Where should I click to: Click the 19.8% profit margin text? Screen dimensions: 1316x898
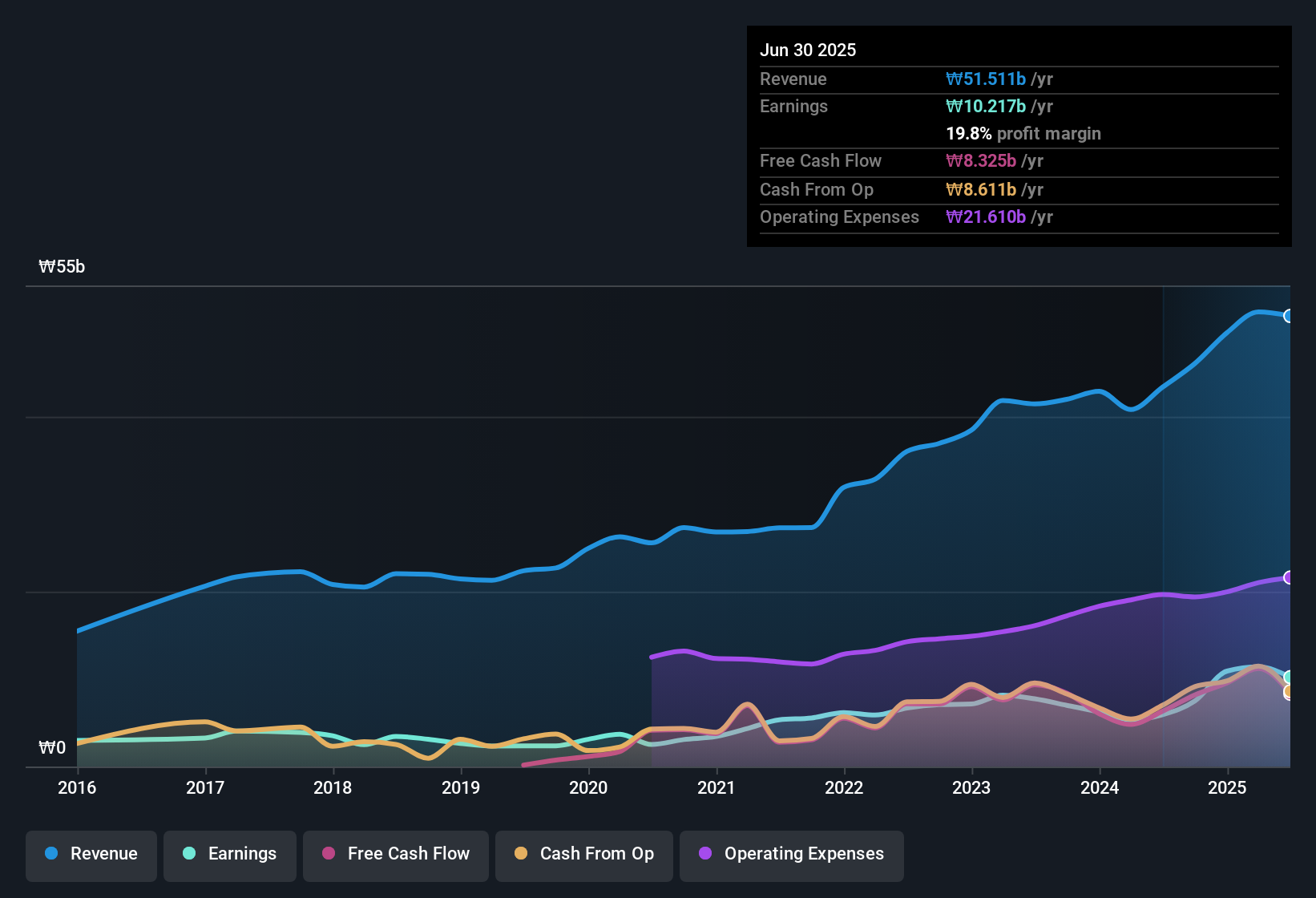[1023, 134]
